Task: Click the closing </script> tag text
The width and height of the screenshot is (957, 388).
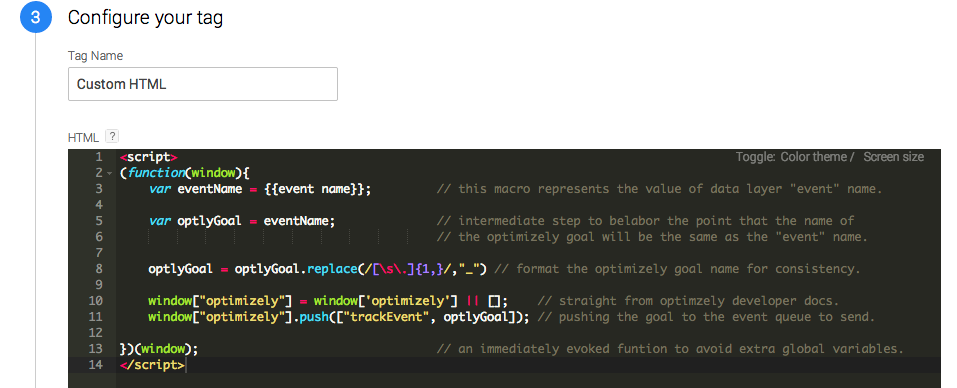Action: [153, 365]
